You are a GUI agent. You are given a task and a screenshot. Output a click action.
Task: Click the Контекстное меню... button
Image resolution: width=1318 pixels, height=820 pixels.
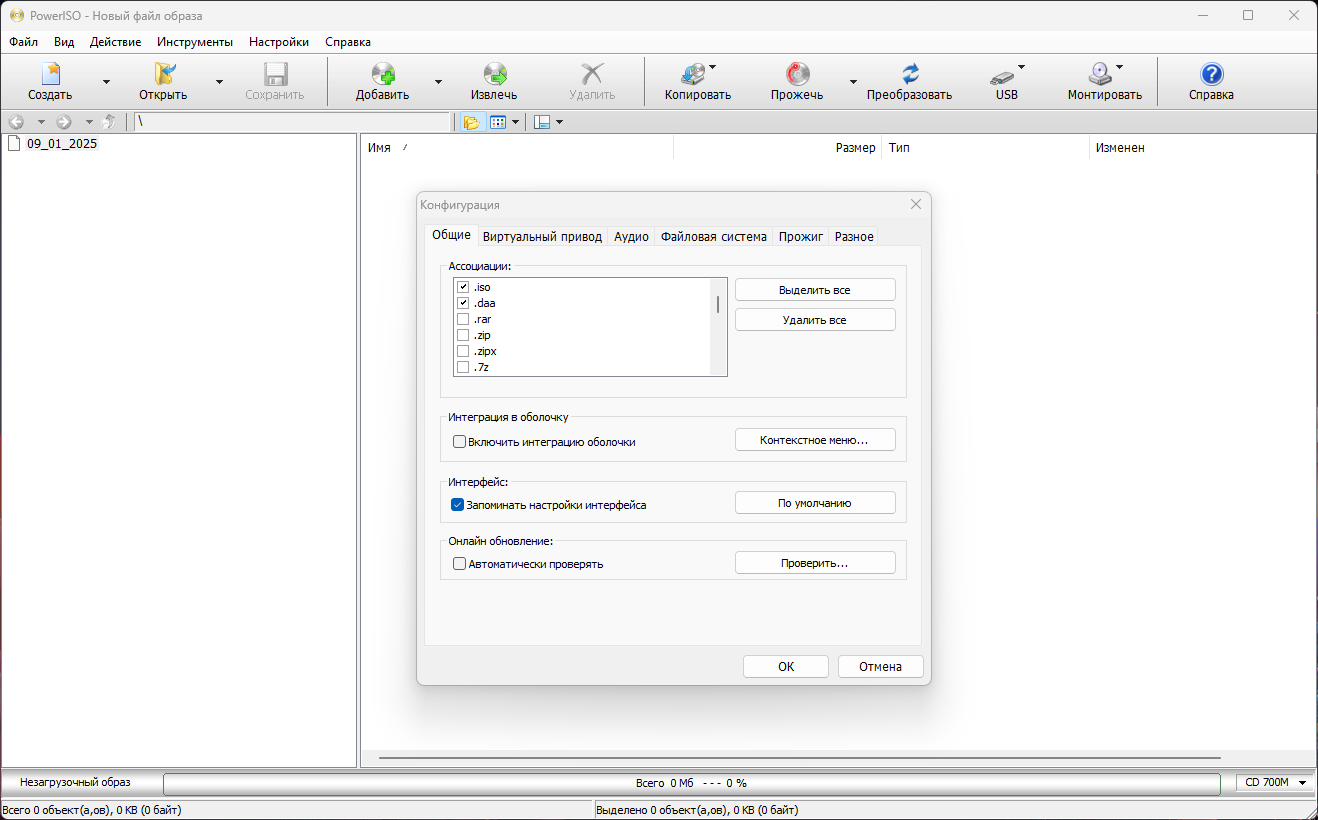(815, 440)
